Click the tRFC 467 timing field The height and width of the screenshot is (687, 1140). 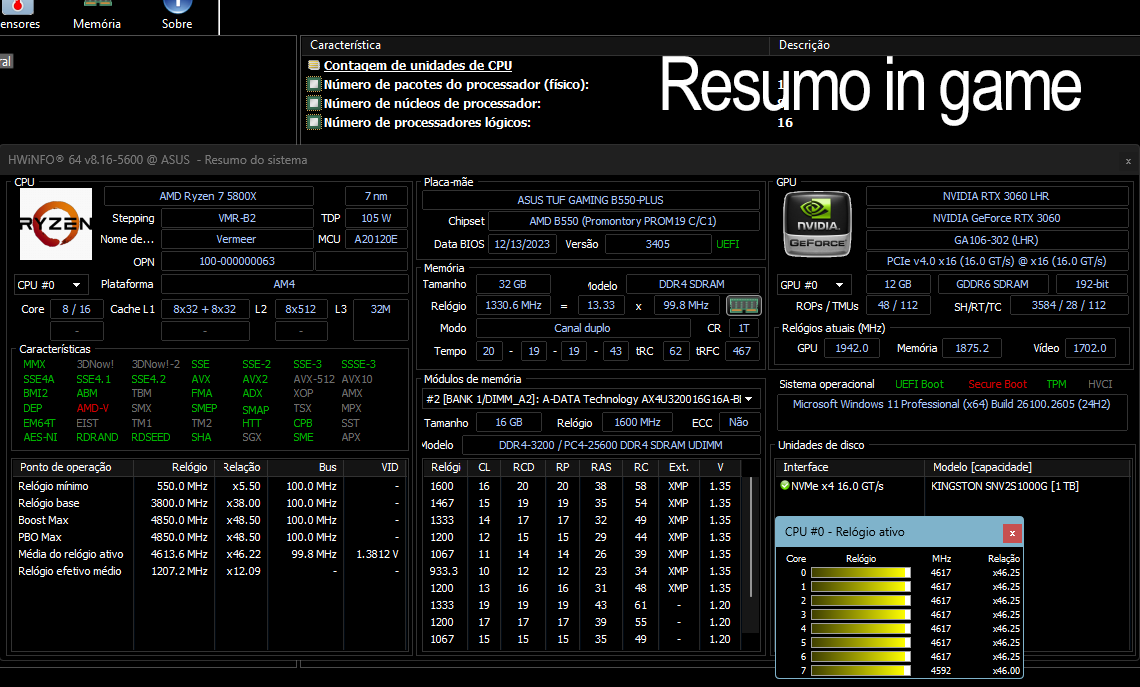[x=742, y=351]
